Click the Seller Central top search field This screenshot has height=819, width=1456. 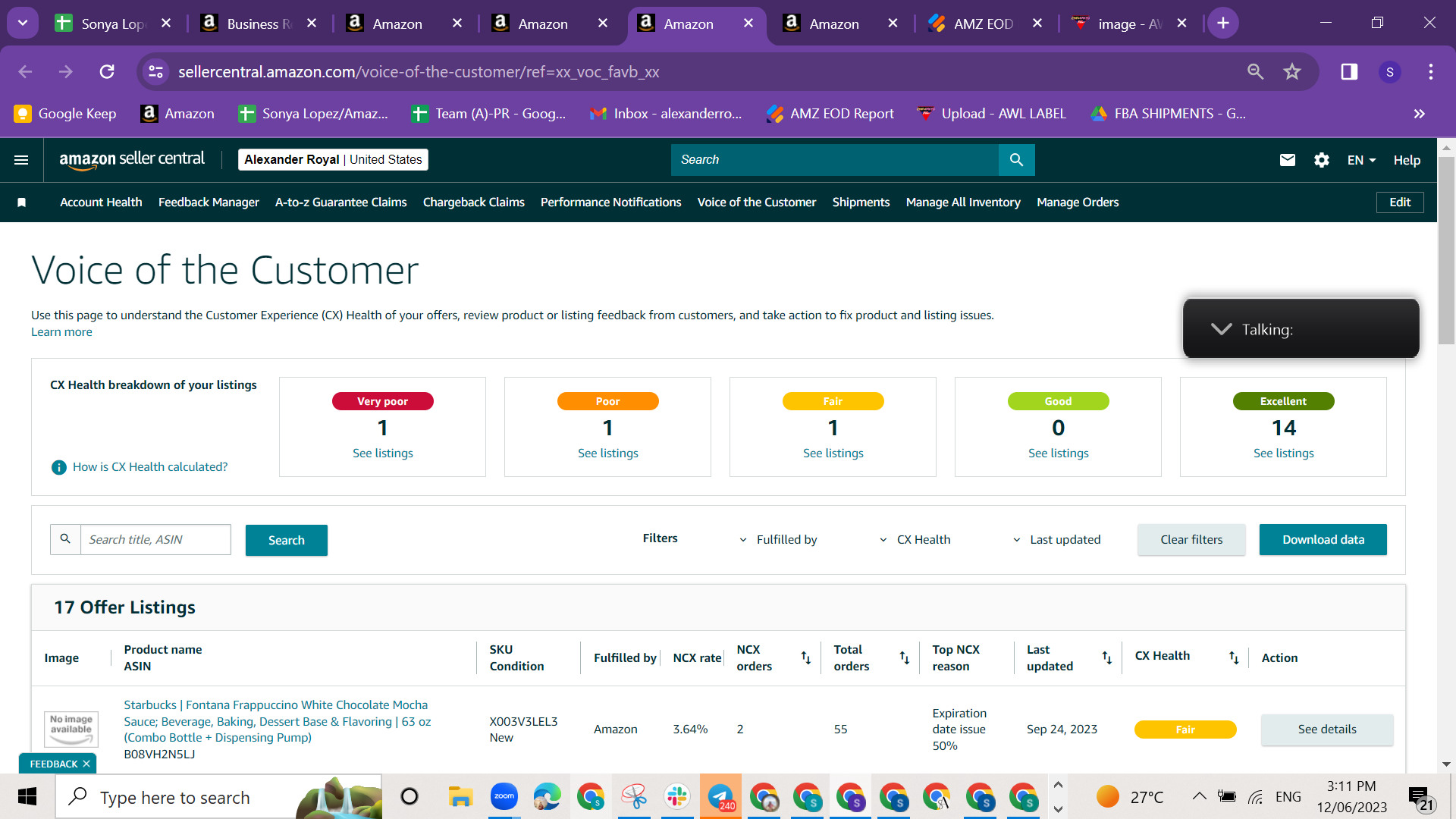[x=835, y=160]
